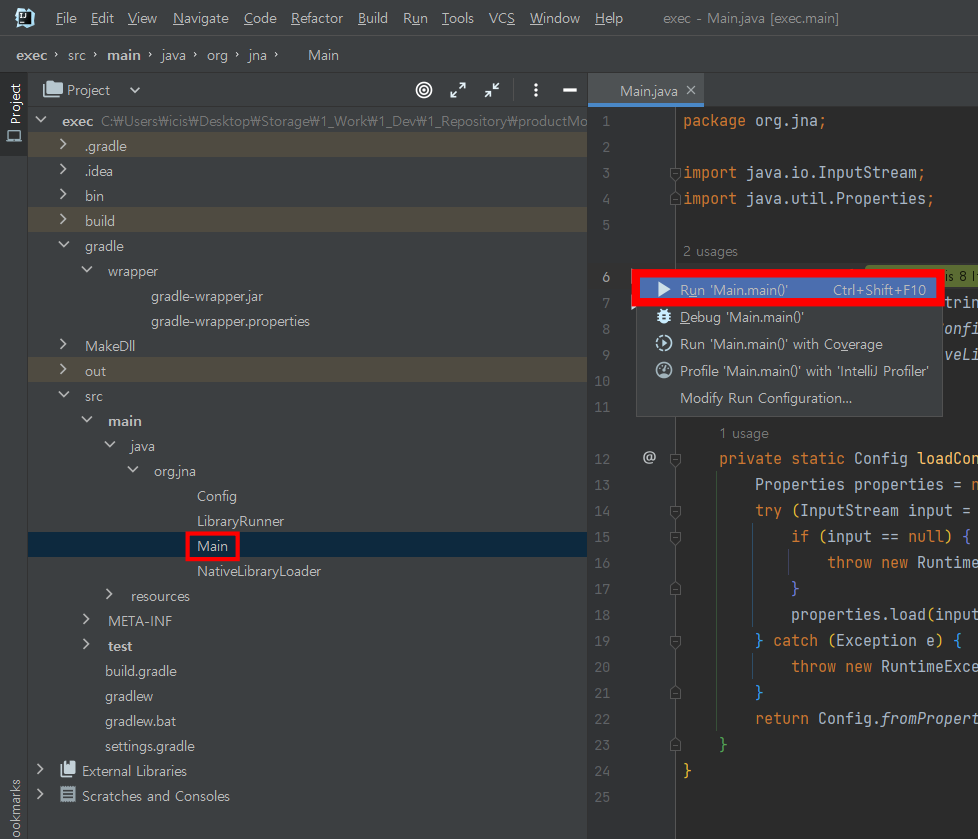Click the coverage run icon in context menu
978x839 pixels.
pyautogui.click(x=664, y=343)
